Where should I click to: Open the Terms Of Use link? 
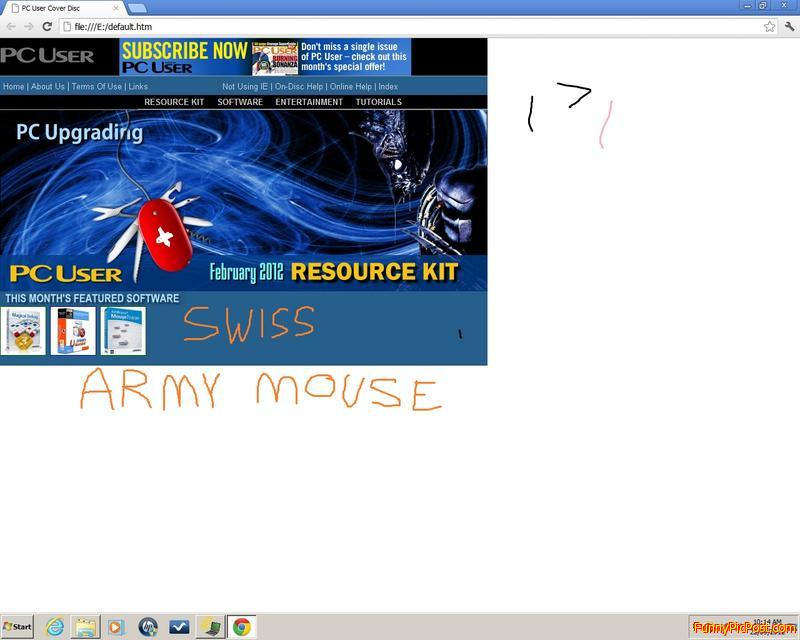[96, 86]
